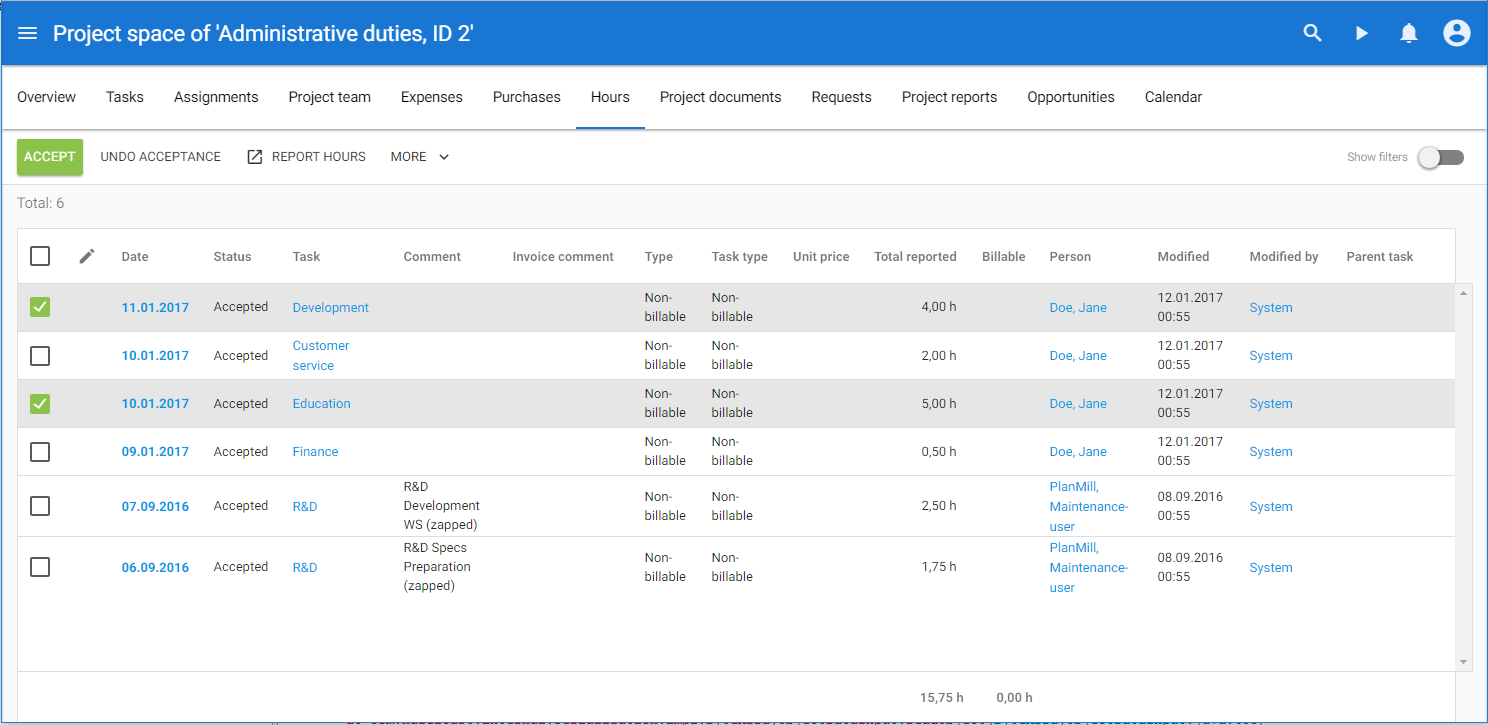Image resolution: width=1488 pixels, height=725 pixels.
Task: Open the Development task link
Action: pyautogui.click(x=331, y=308)
